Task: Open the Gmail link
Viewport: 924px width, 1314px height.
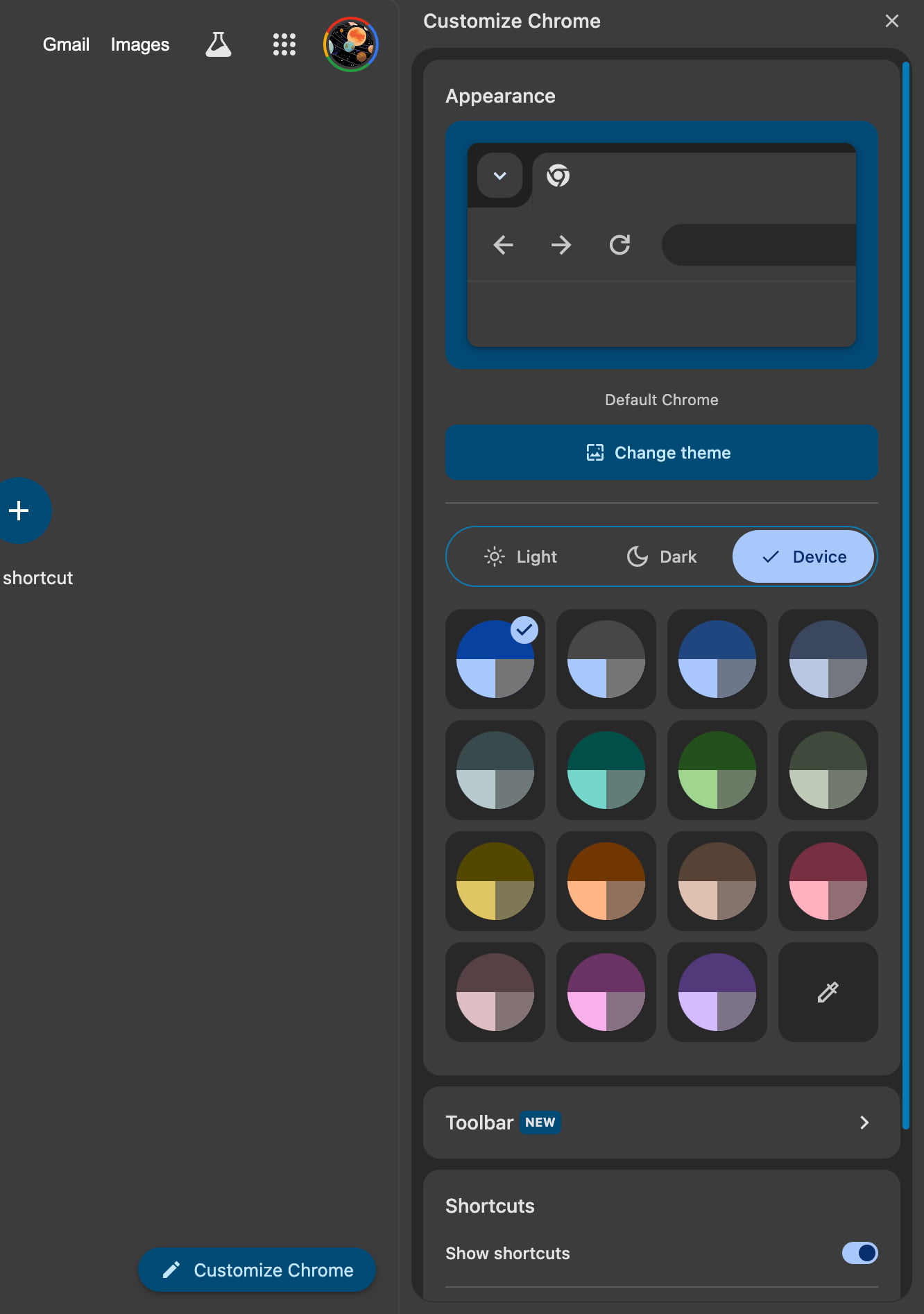Action: (66, 44)
